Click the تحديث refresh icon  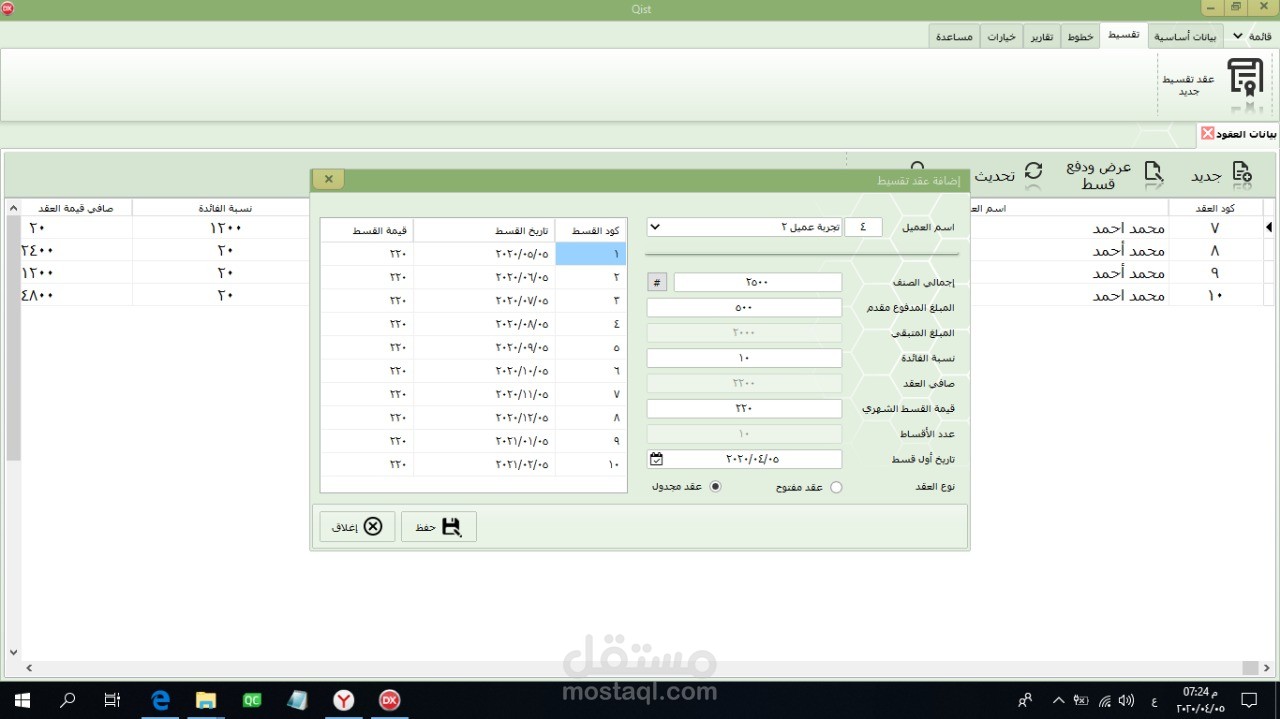pyautogui.click(x=1033, y=174)
